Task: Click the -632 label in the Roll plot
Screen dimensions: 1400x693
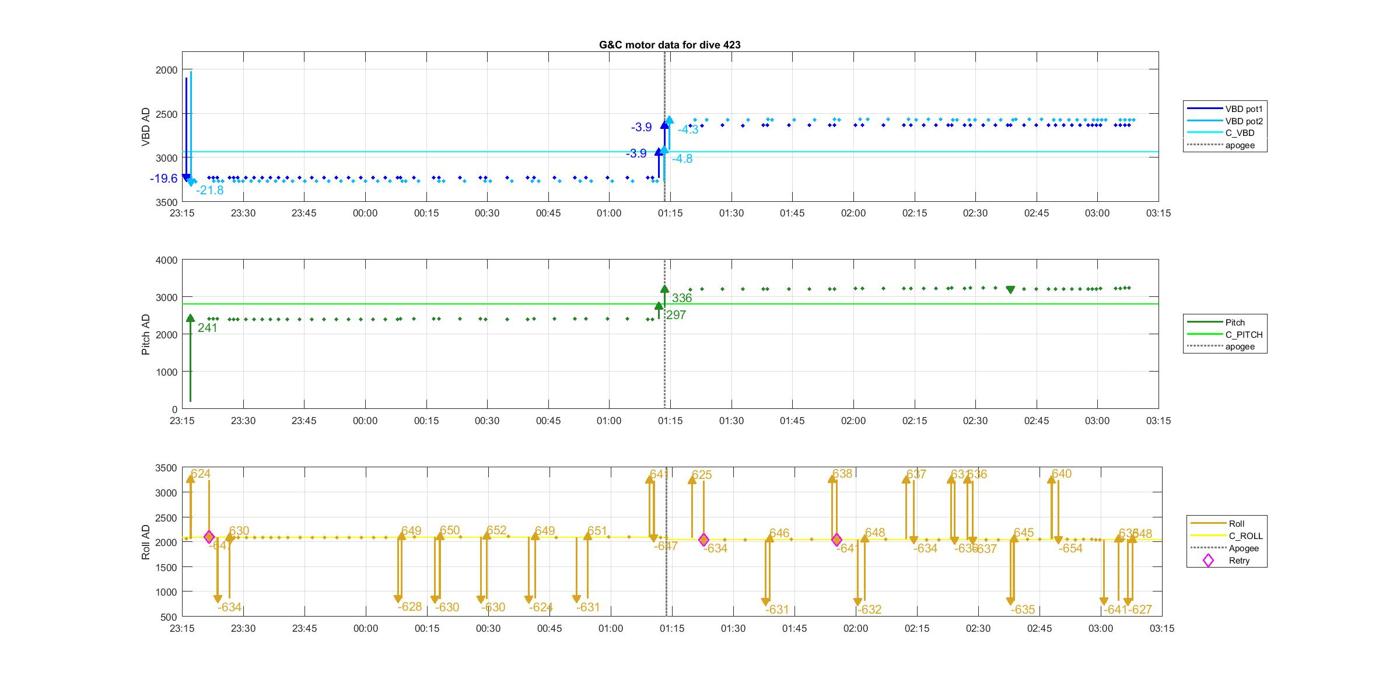Action: [x=869, y=610]
